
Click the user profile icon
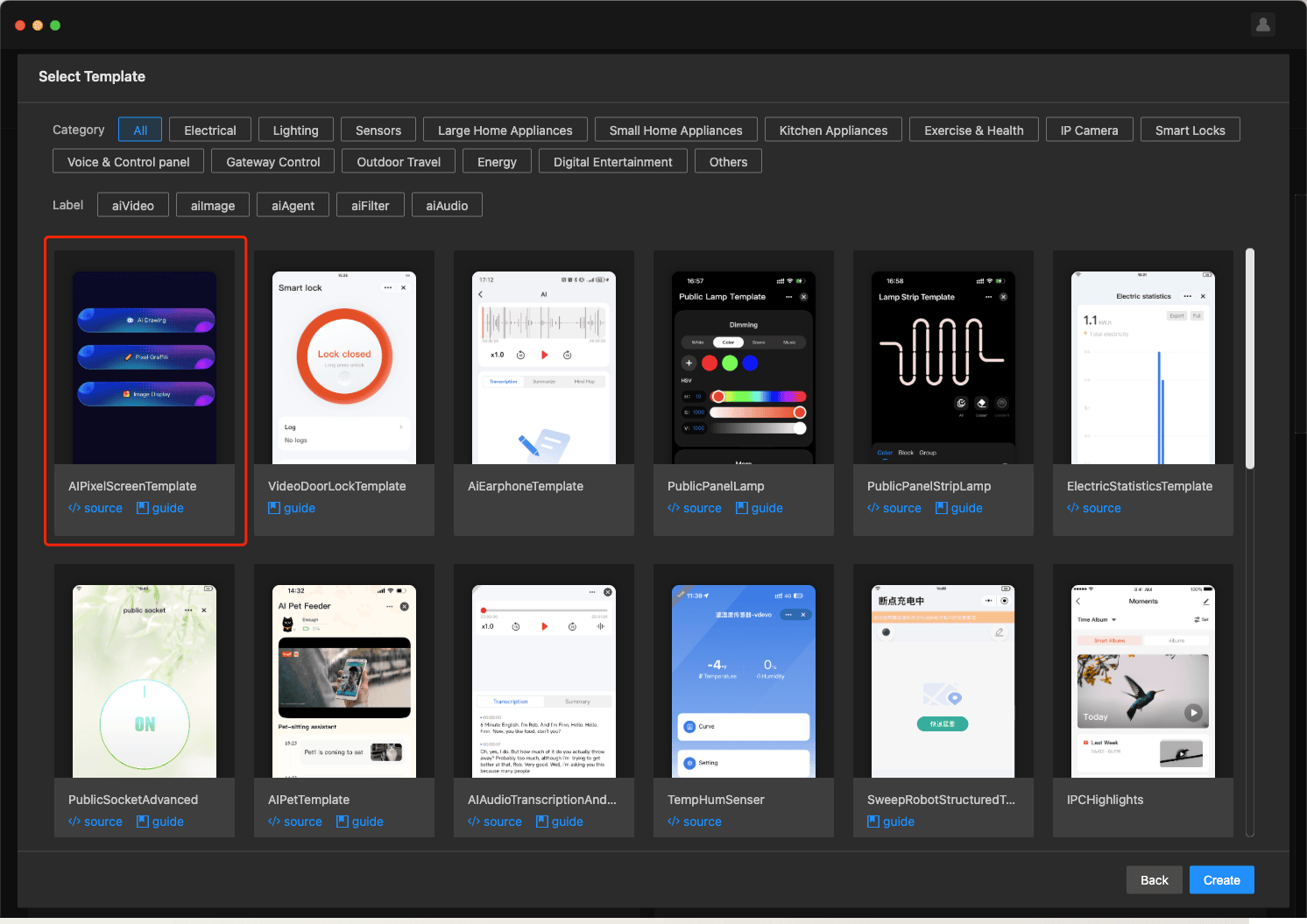(1262, 25)
